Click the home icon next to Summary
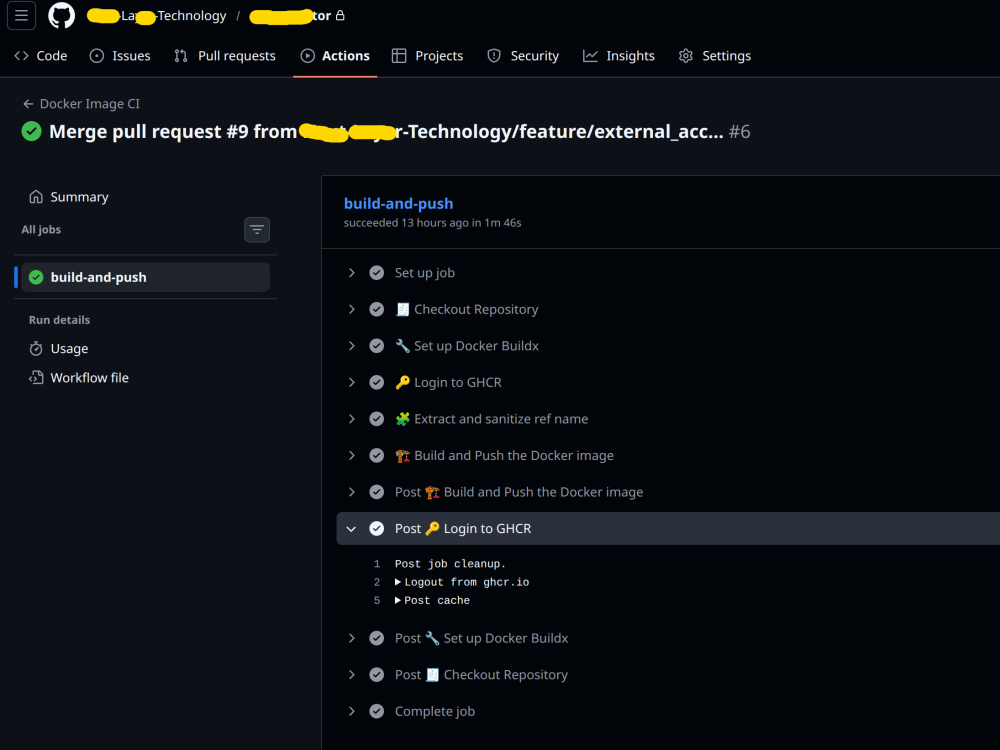The width and height of the screenshot is (1000, 750). (x=36, y=197)
